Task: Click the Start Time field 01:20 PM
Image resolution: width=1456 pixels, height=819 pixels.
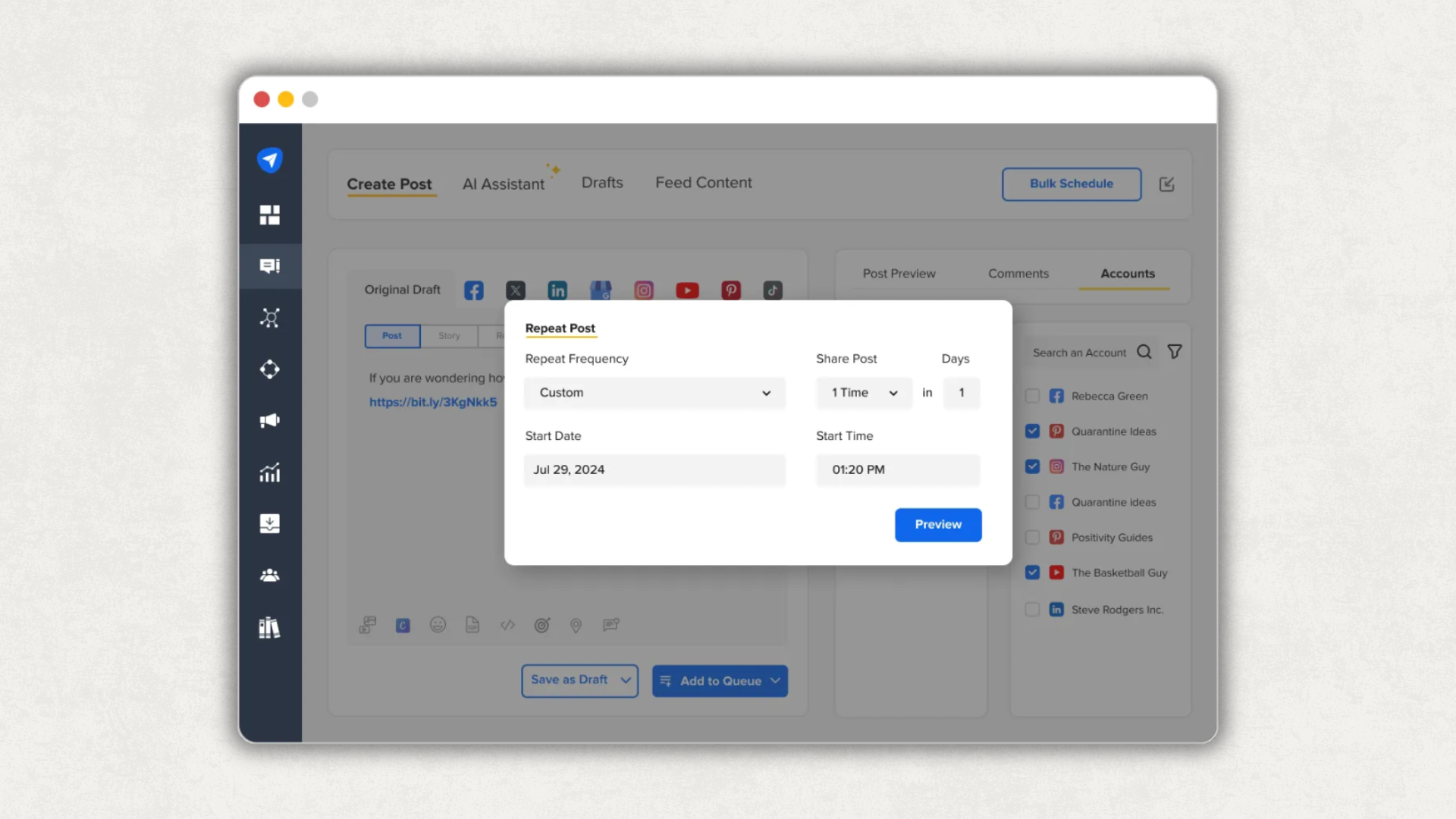Action: point(898,470)
